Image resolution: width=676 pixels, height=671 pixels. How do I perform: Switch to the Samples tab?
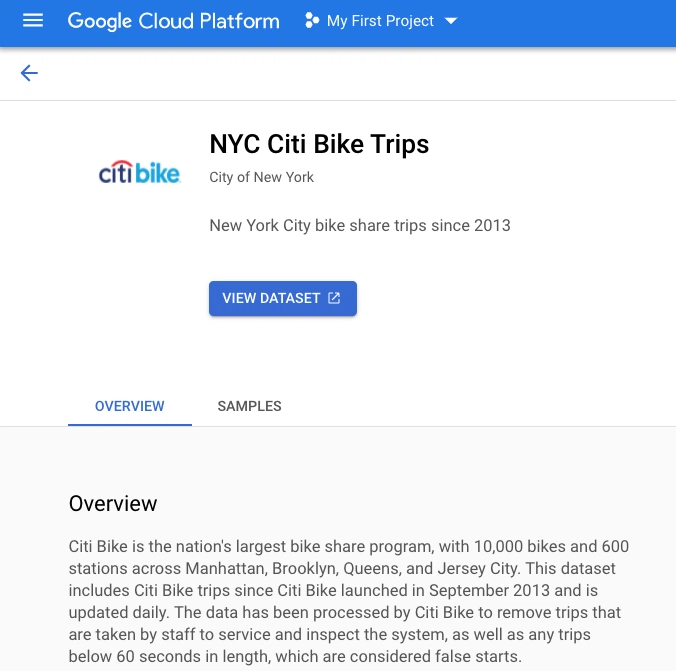point(249,406)
